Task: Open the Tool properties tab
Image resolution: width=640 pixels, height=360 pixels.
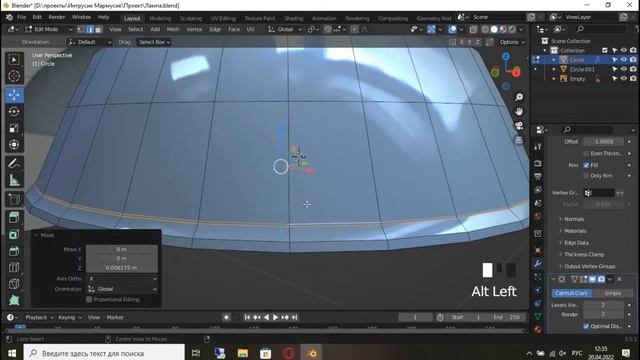Action: coord(538,147)
